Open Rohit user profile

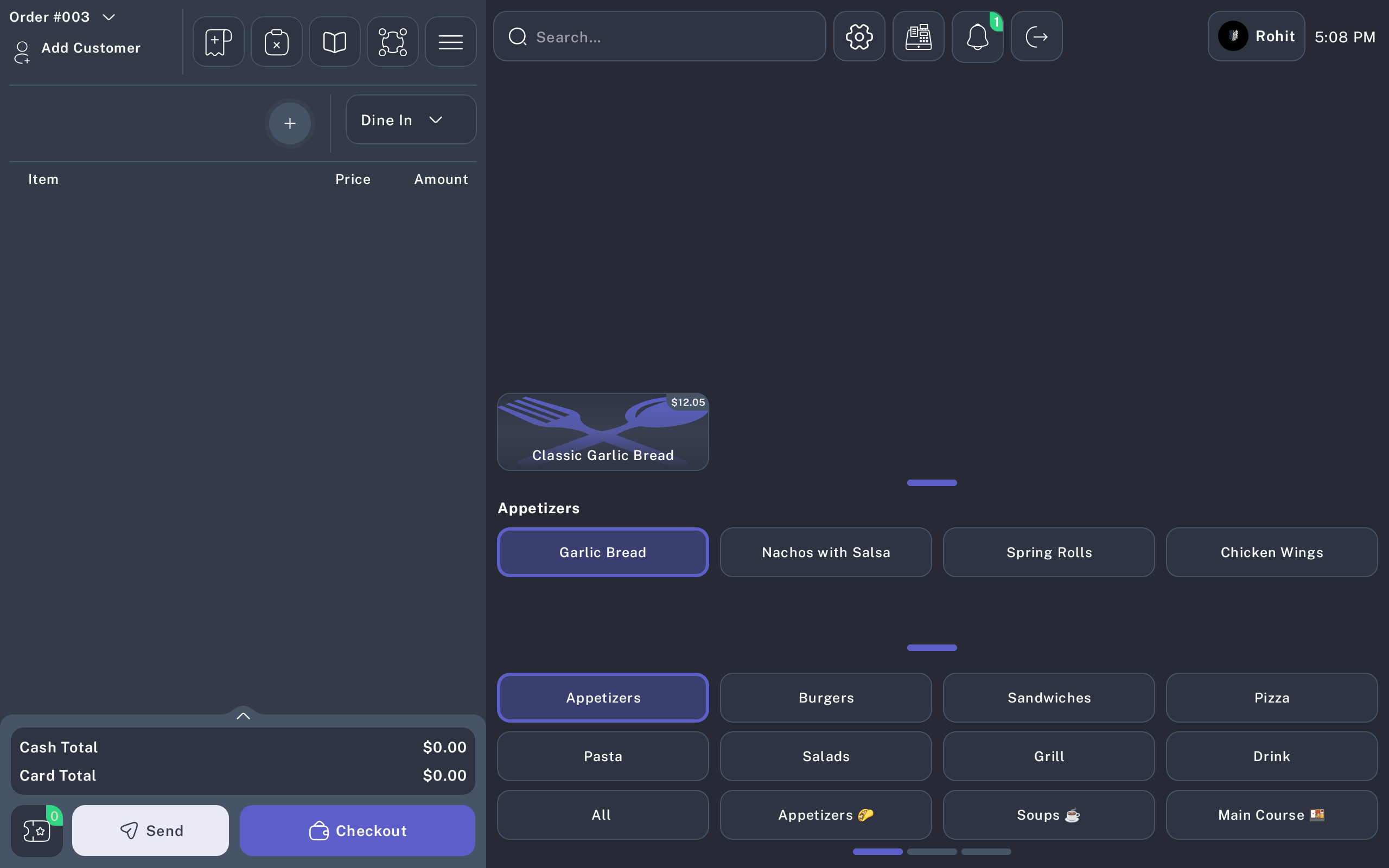pyautogui.click(x=1256, y=36)
